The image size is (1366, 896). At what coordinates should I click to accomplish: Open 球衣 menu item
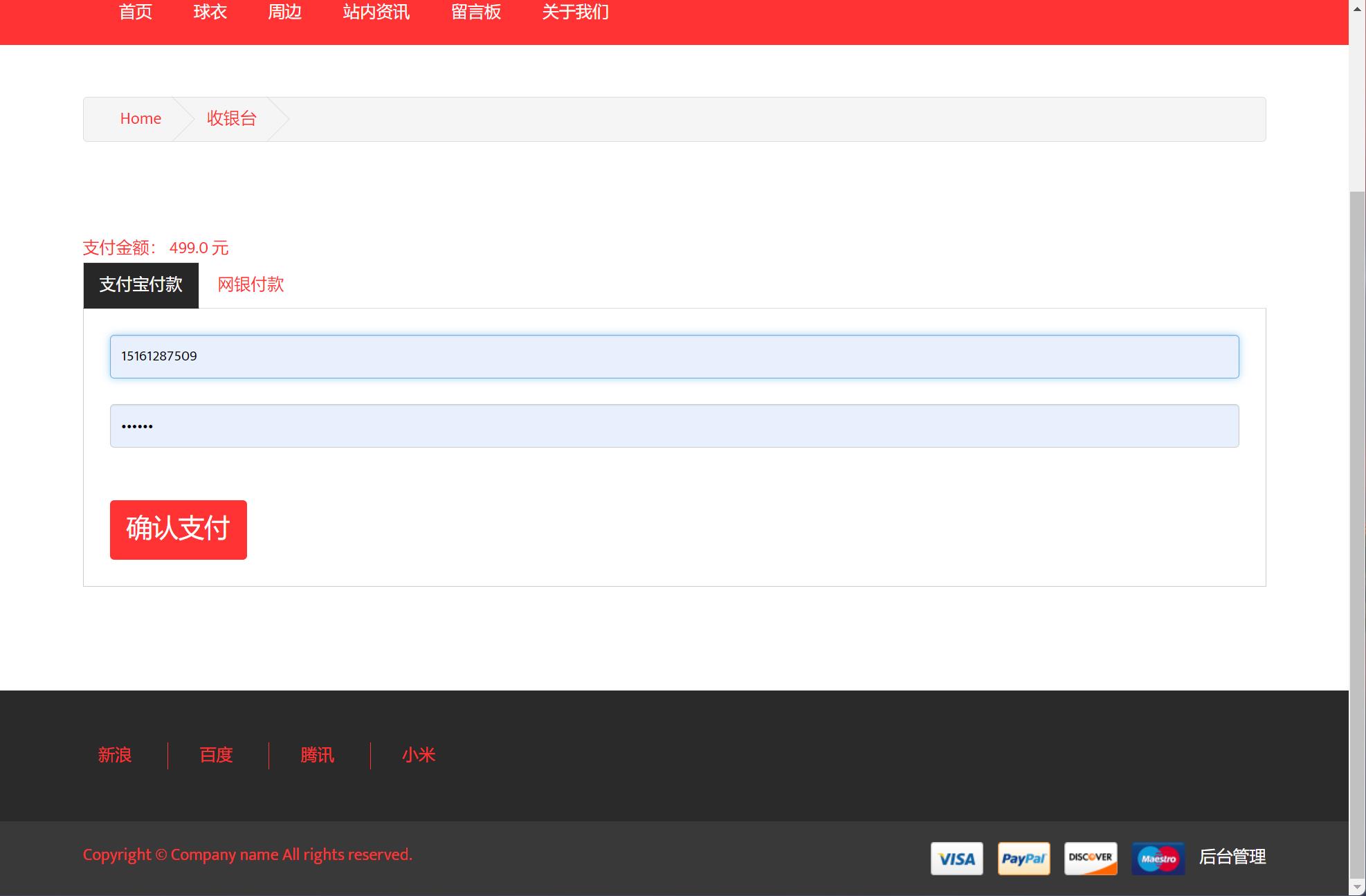[210, 12]
